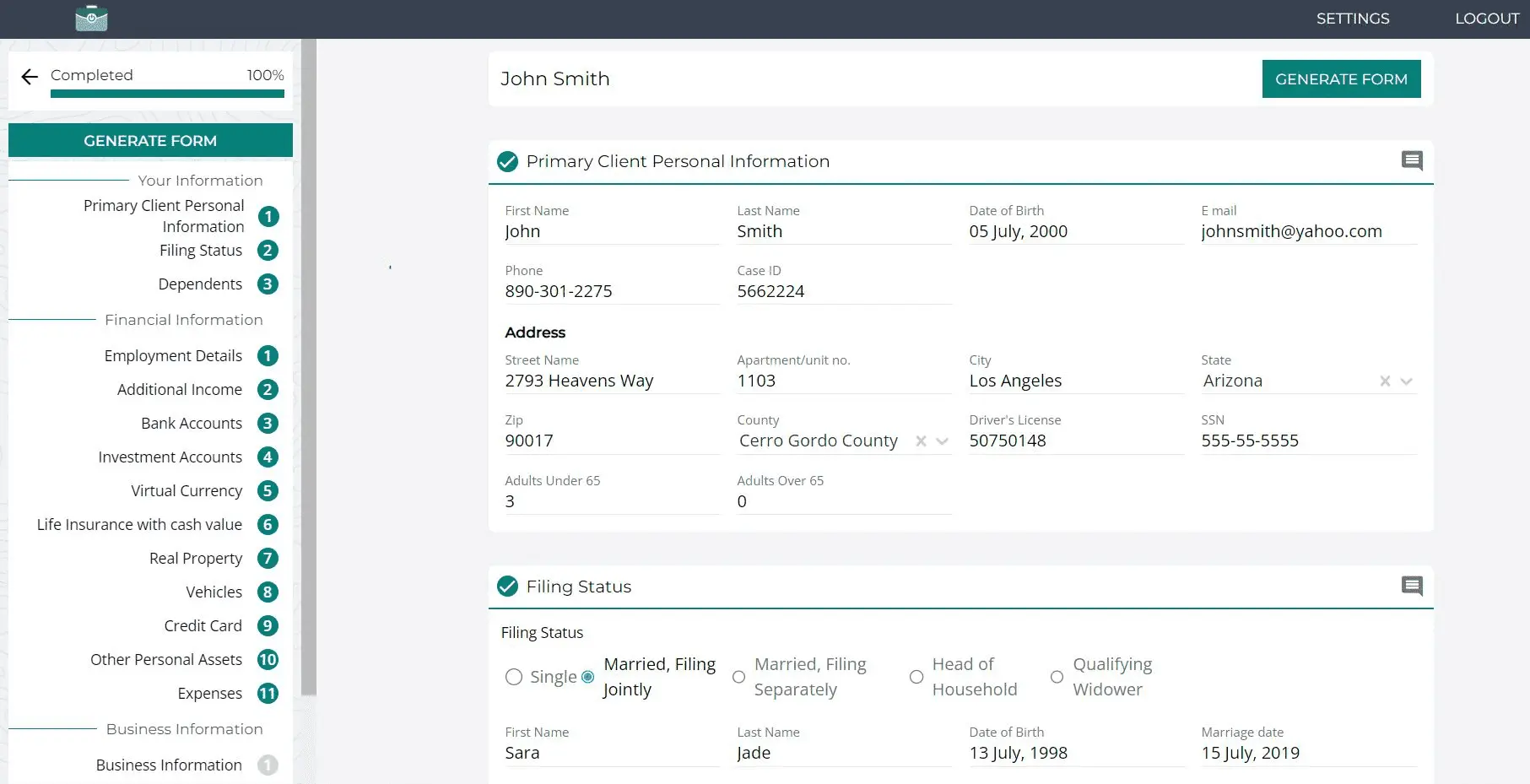Viewport: 1530px width, 784px height.
Task: Open Life Insurance with cash value
Action: tap(139, 525)
